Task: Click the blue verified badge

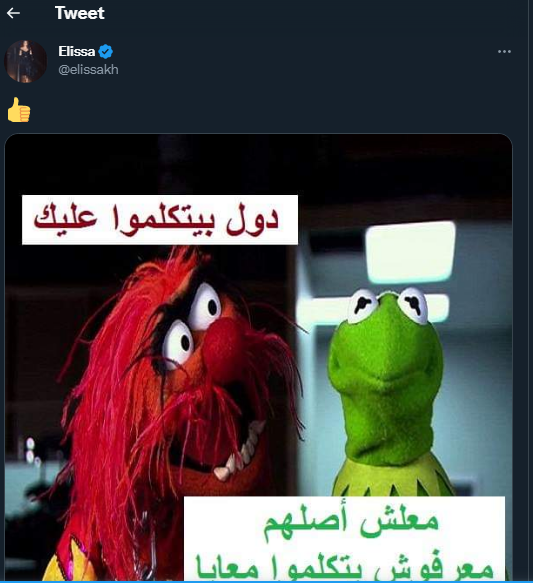Action: (106, 51)
